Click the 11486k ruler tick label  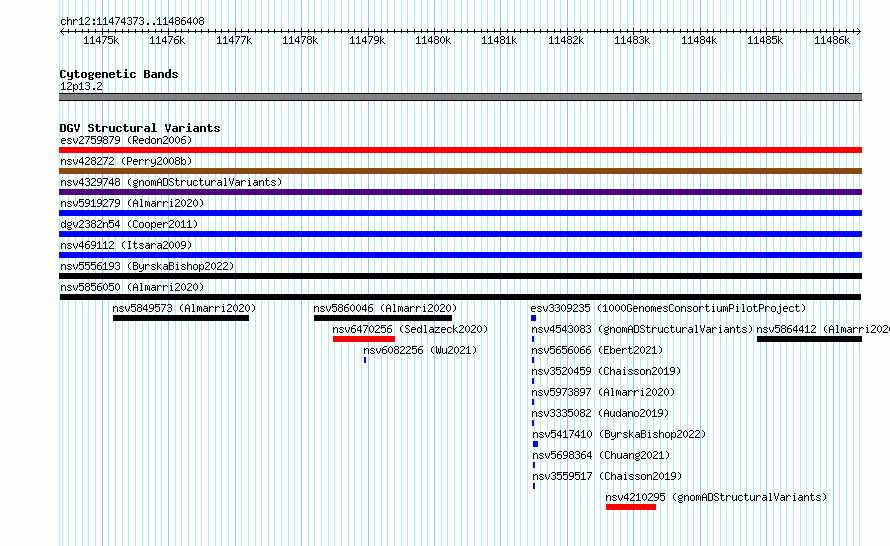click(x=832, y=40)
